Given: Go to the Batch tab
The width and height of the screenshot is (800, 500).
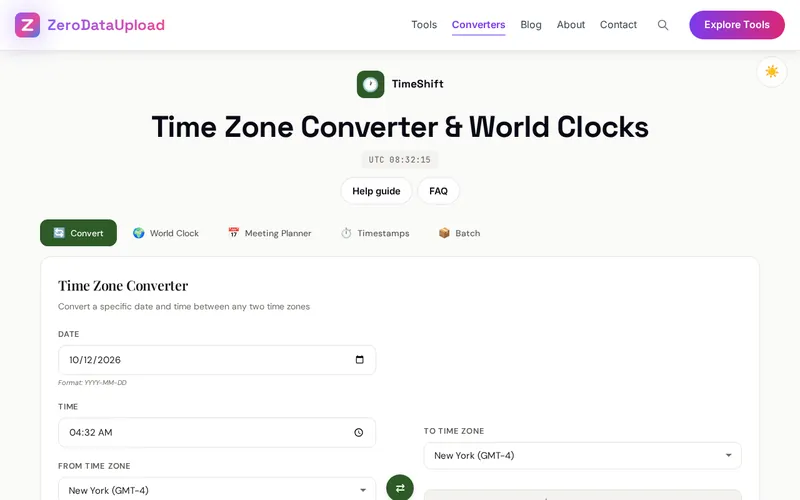Looking at the screenshot, I should coord(459,233).
